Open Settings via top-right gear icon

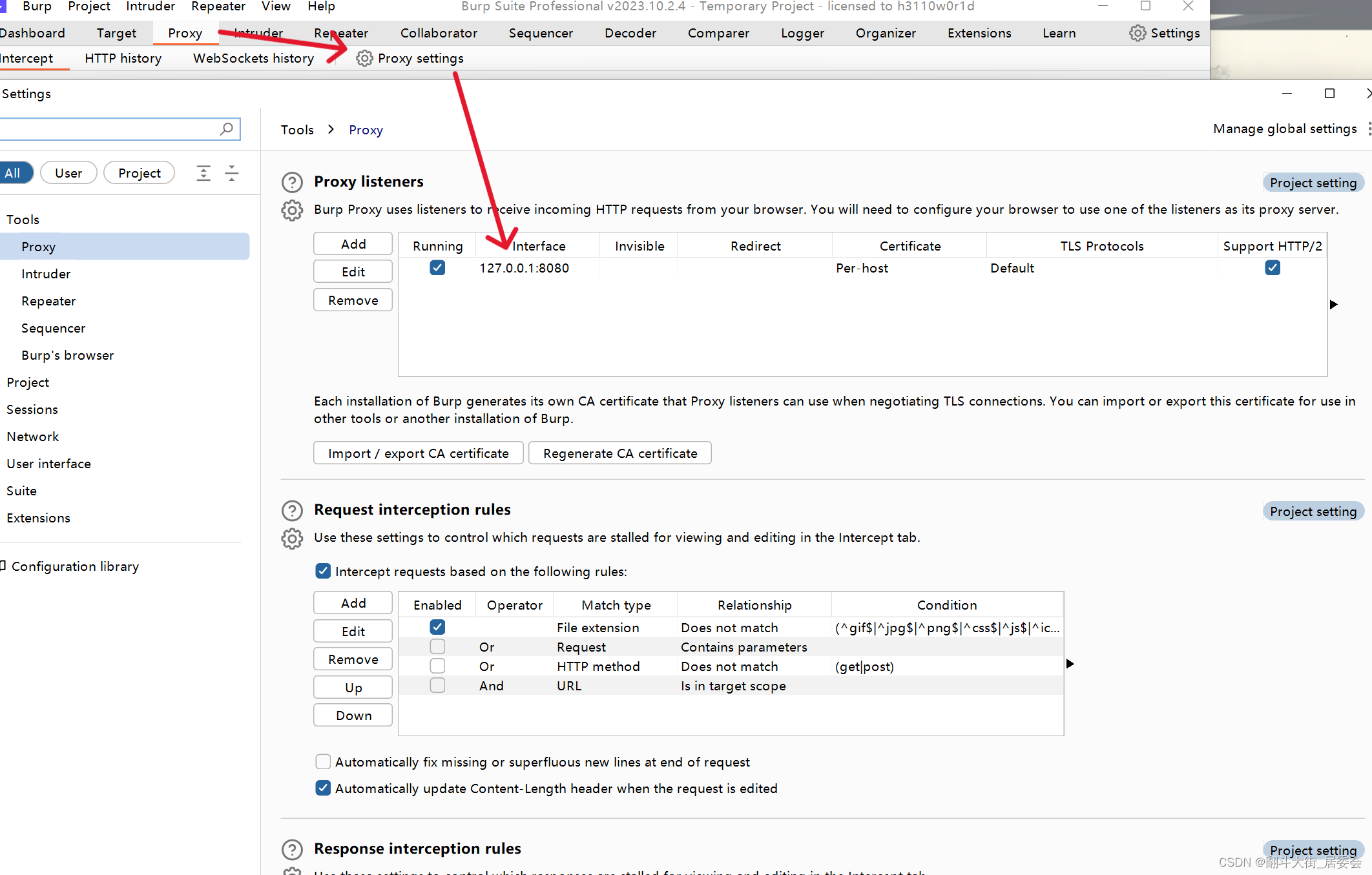1138,33
